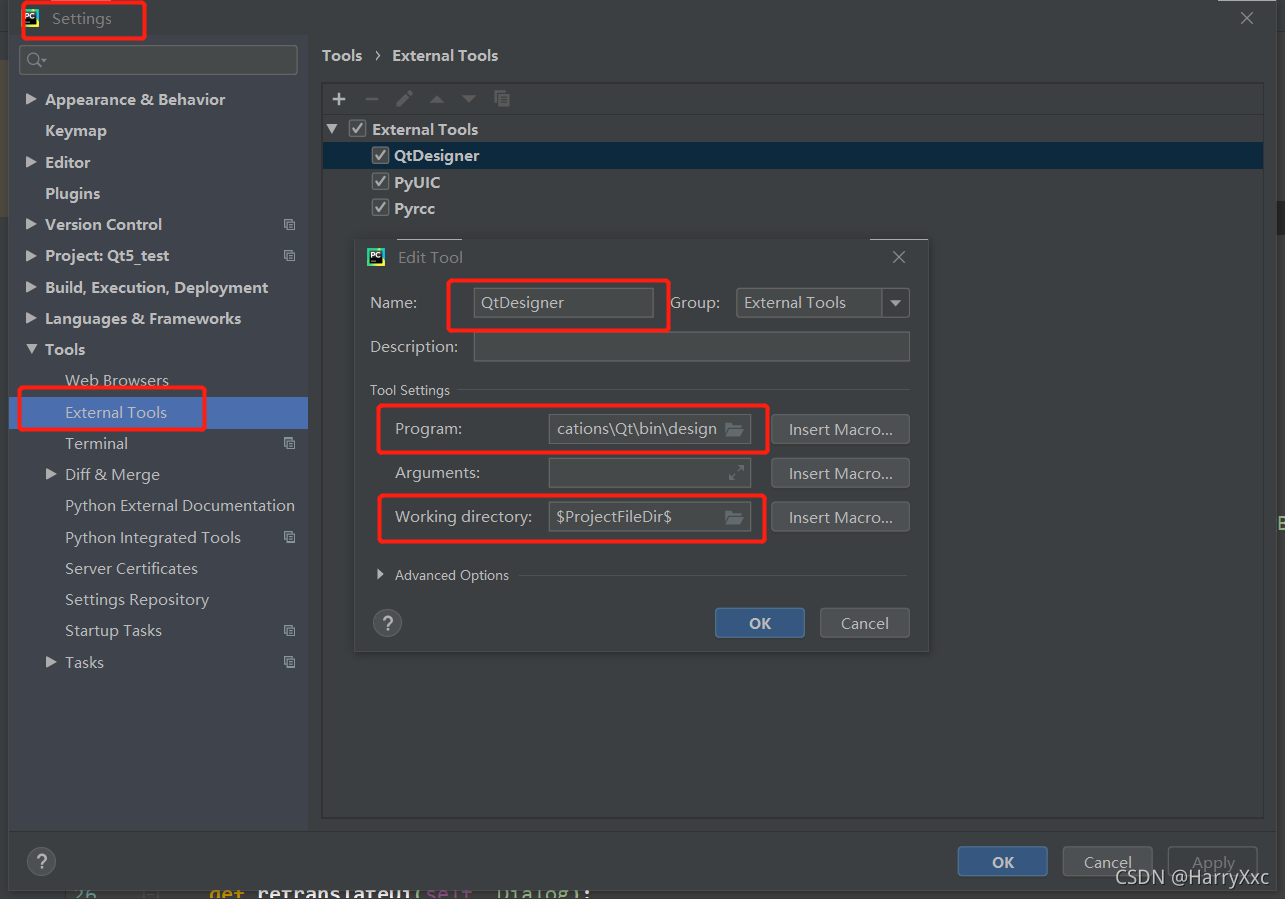Collapse the External Tools group tree
This screenshot has width=1285, height=899.
coord(332,129)
